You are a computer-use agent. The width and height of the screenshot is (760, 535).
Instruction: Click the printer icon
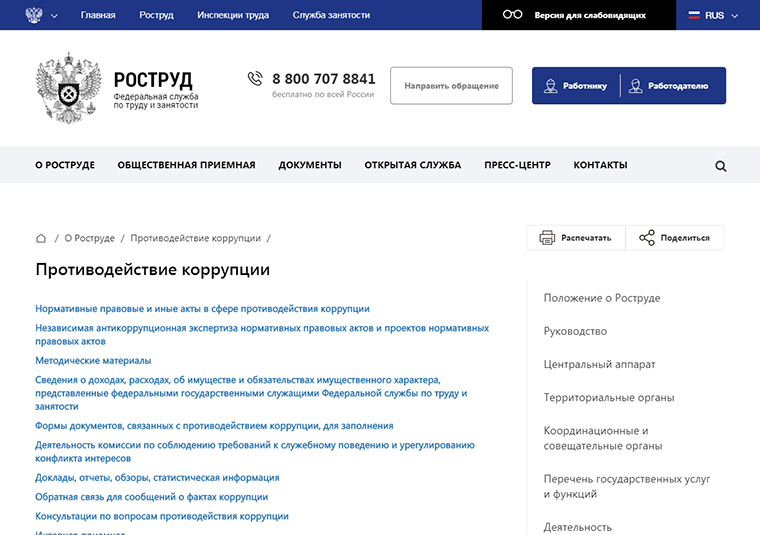point(547,237)
